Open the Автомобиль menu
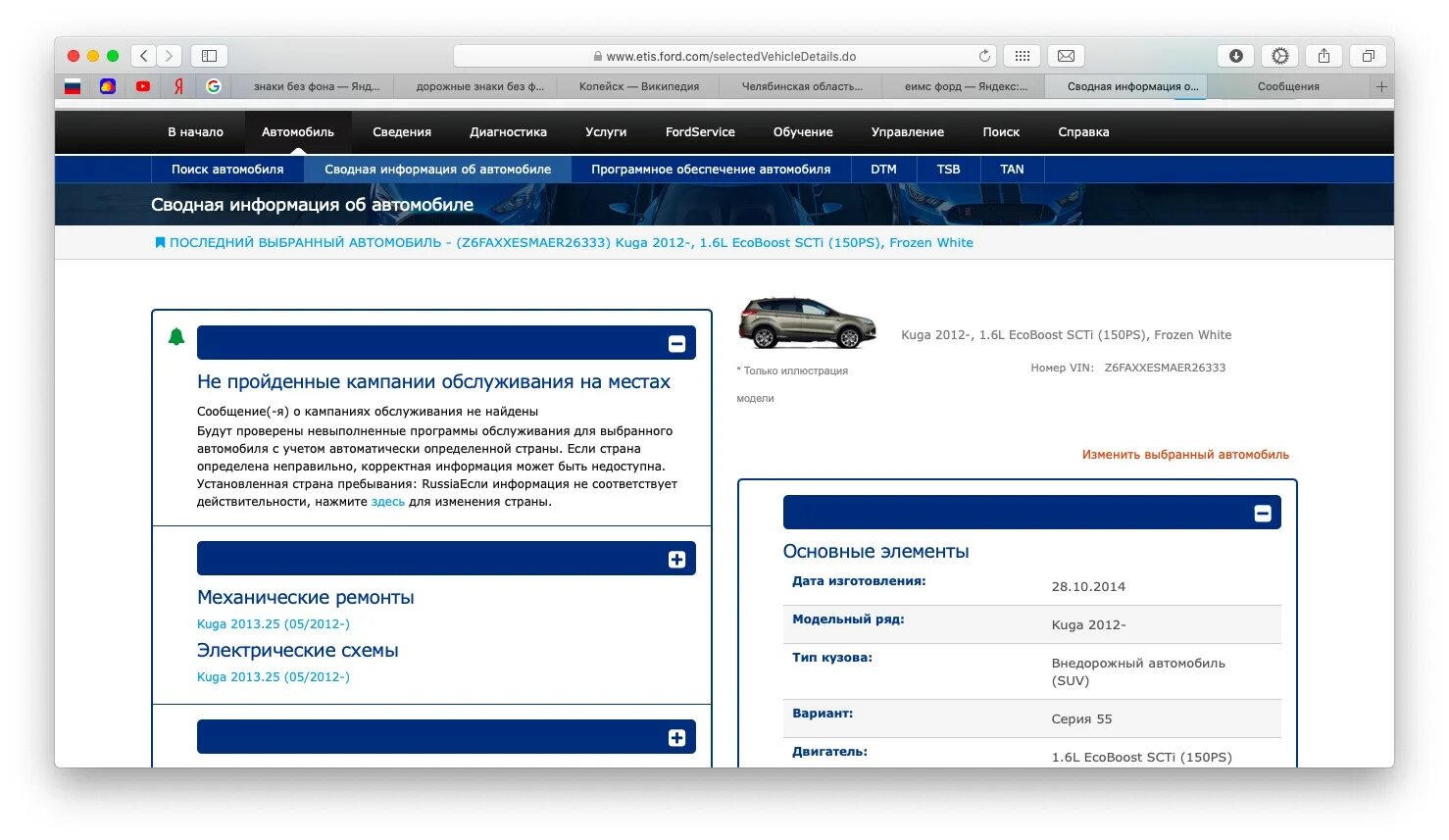 298,132
